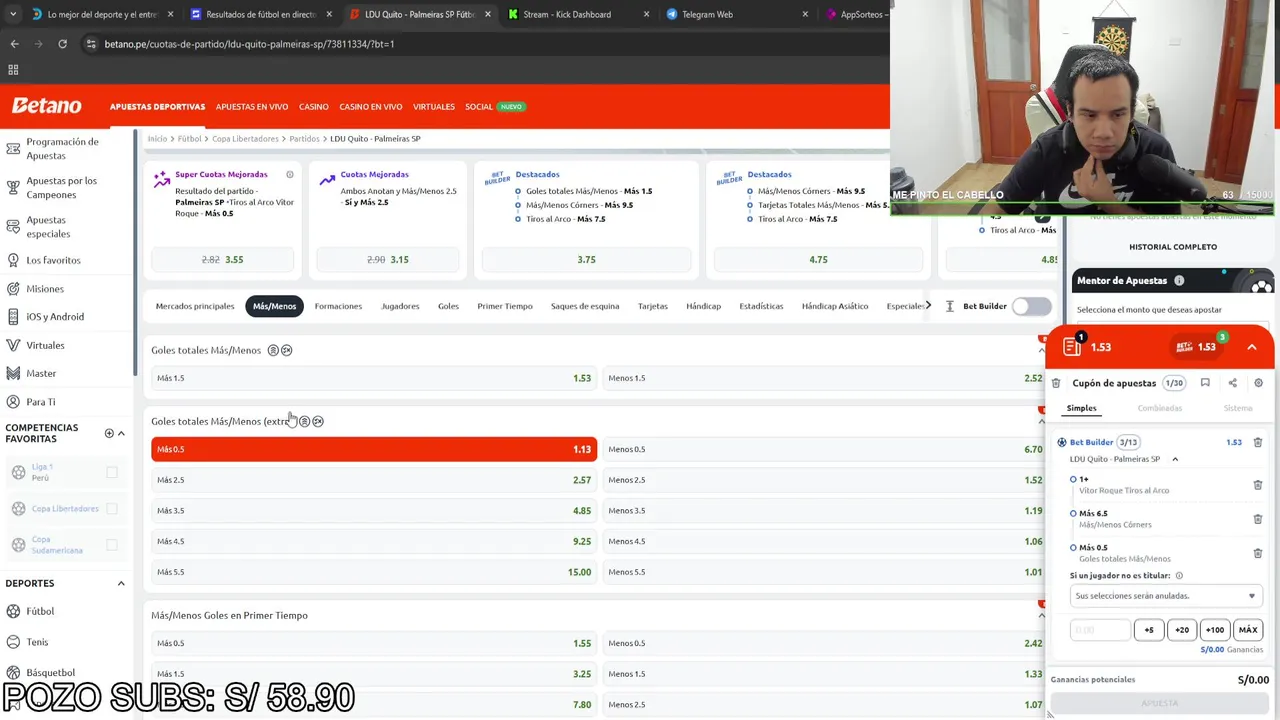Screen dimensions: 1280x720
Task: Open Casino en Vivo menu
Action: click(x=371, y=107)
